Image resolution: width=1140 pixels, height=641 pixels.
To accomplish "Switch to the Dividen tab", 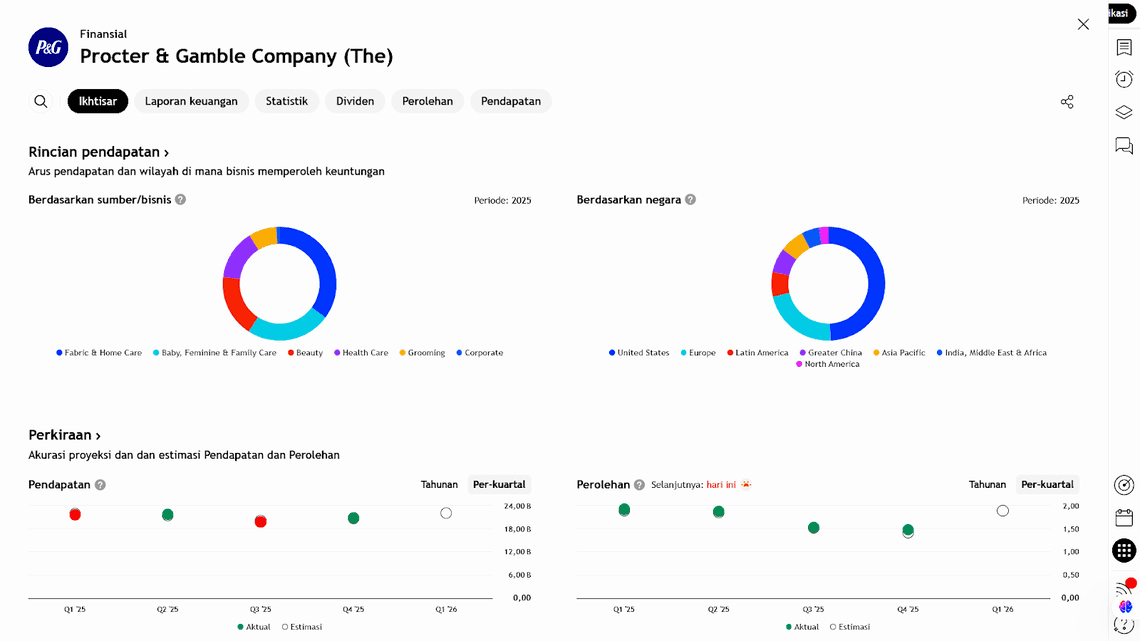I will 355,101.
